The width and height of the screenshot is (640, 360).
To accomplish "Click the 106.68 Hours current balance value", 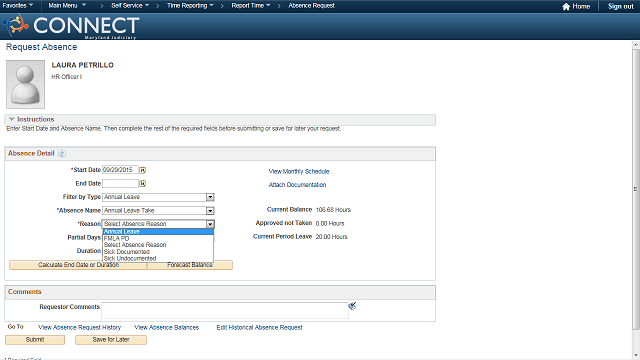I will pyautogui.click(x=333, y=210).
